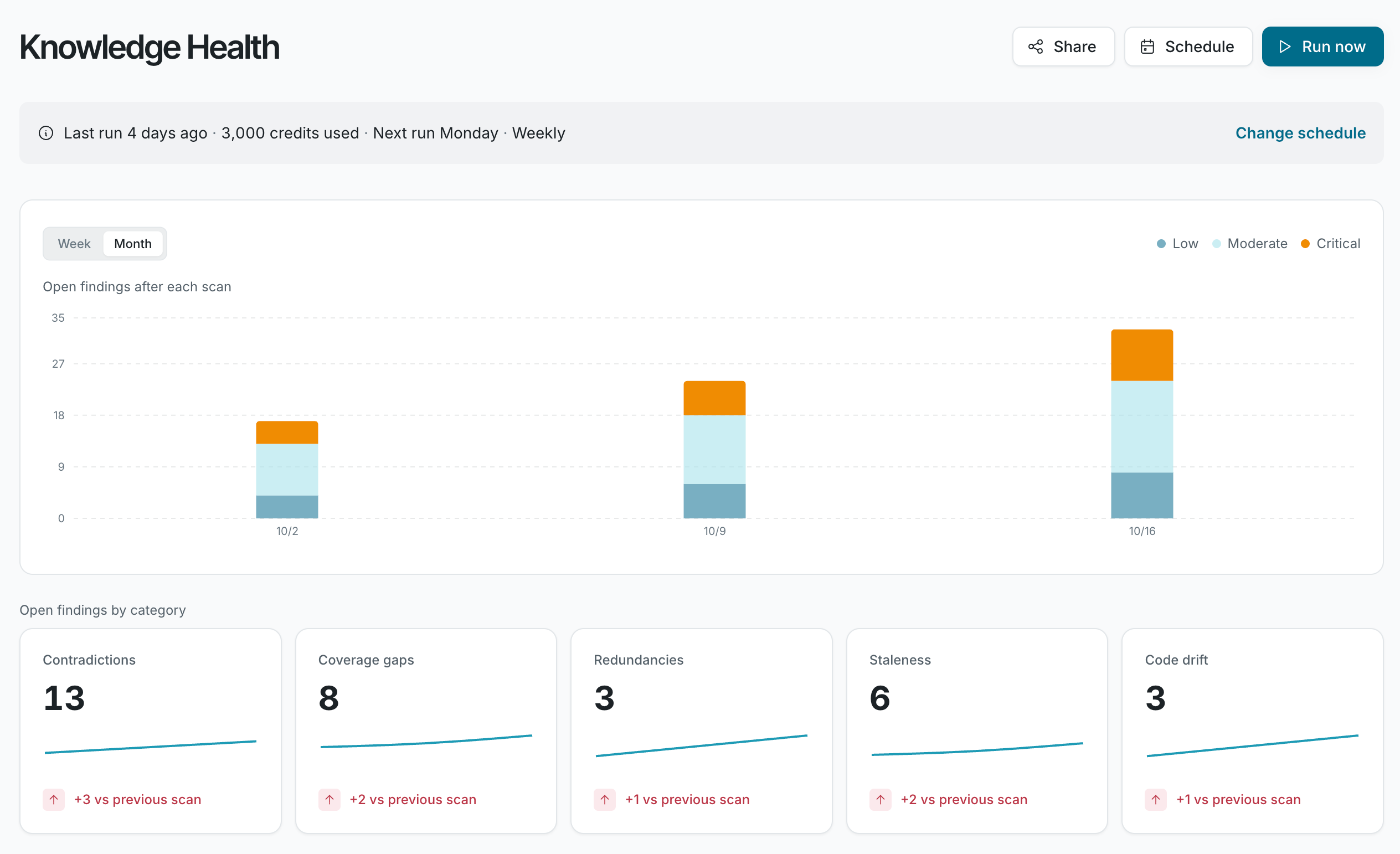The image size is (1400, 854).
Task: Start a scan with Run now
Action: click(x=1322, y=47)
